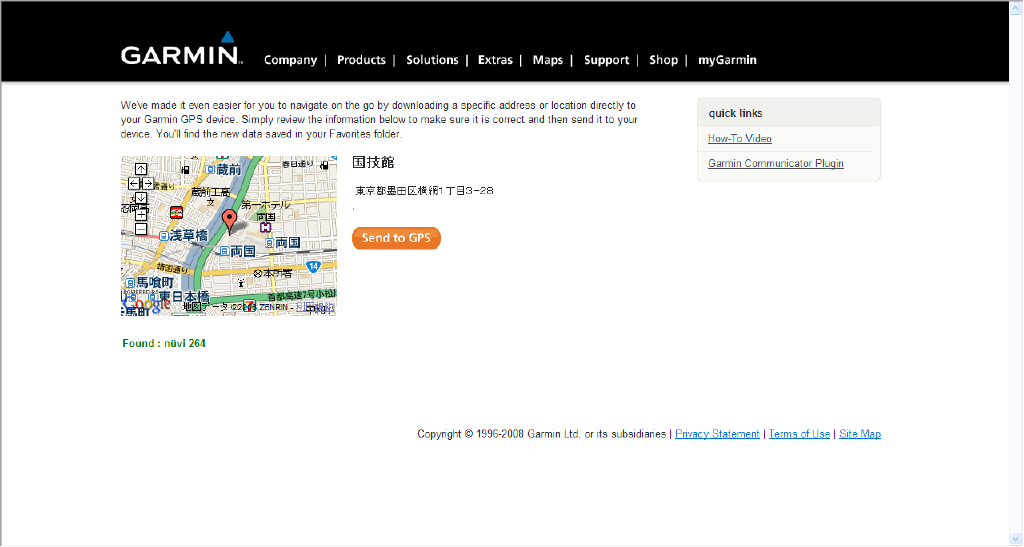The width and height of the screenshot is (1024, 547).
Task: Pan the map left with the left arrow
Action: point(134,183)
